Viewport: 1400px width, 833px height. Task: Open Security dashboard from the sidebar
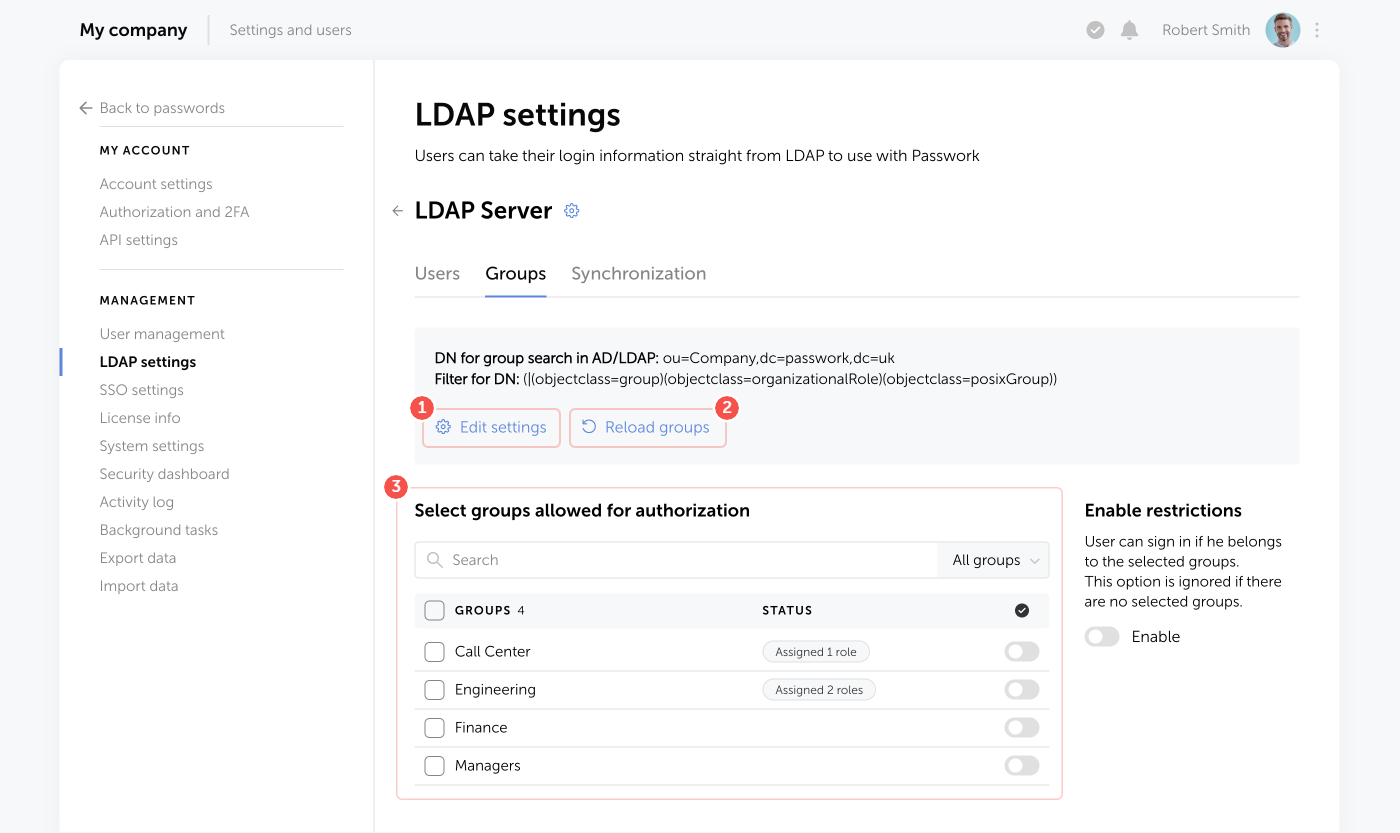(164, 473)
